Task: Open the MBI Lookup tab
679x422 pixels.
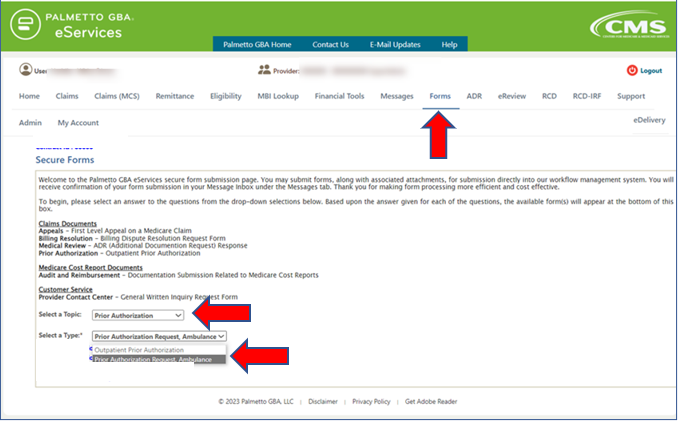Action: point(278,96)
